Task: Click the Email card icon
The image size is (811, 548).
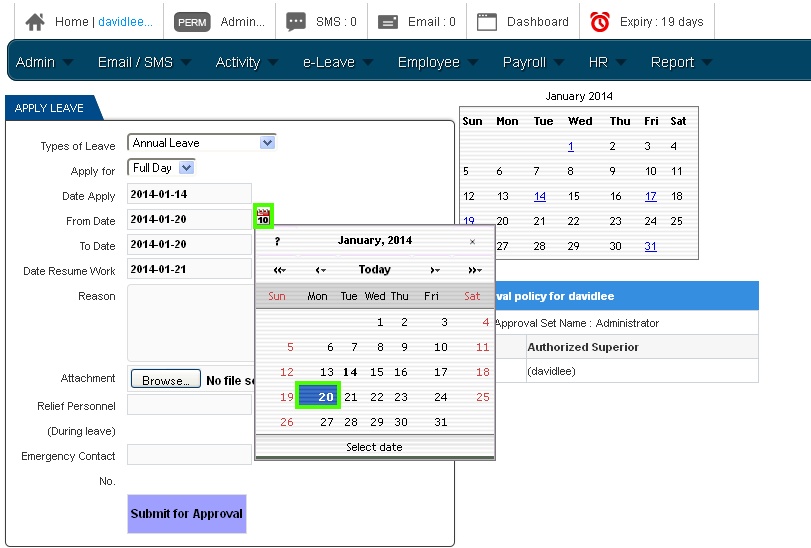Action: [x=388, y=22]
